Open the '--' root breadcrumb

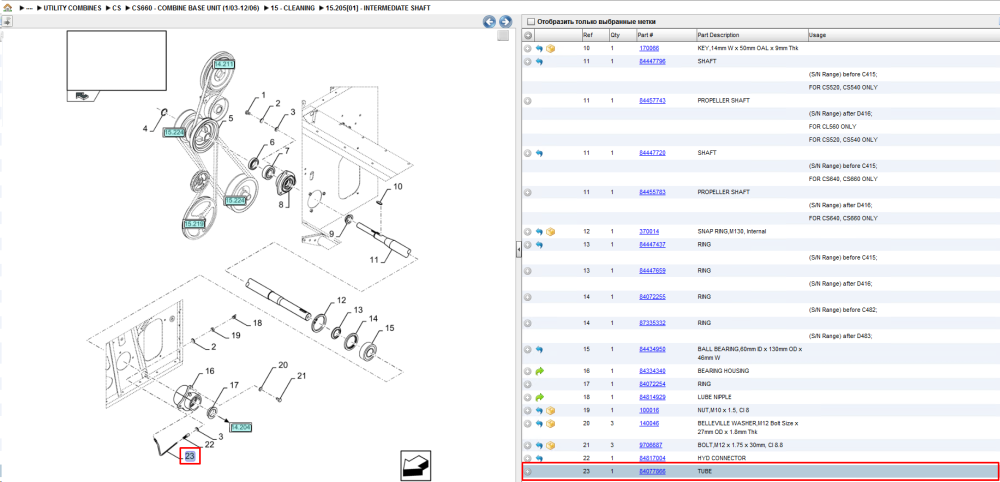pos(29,8)
